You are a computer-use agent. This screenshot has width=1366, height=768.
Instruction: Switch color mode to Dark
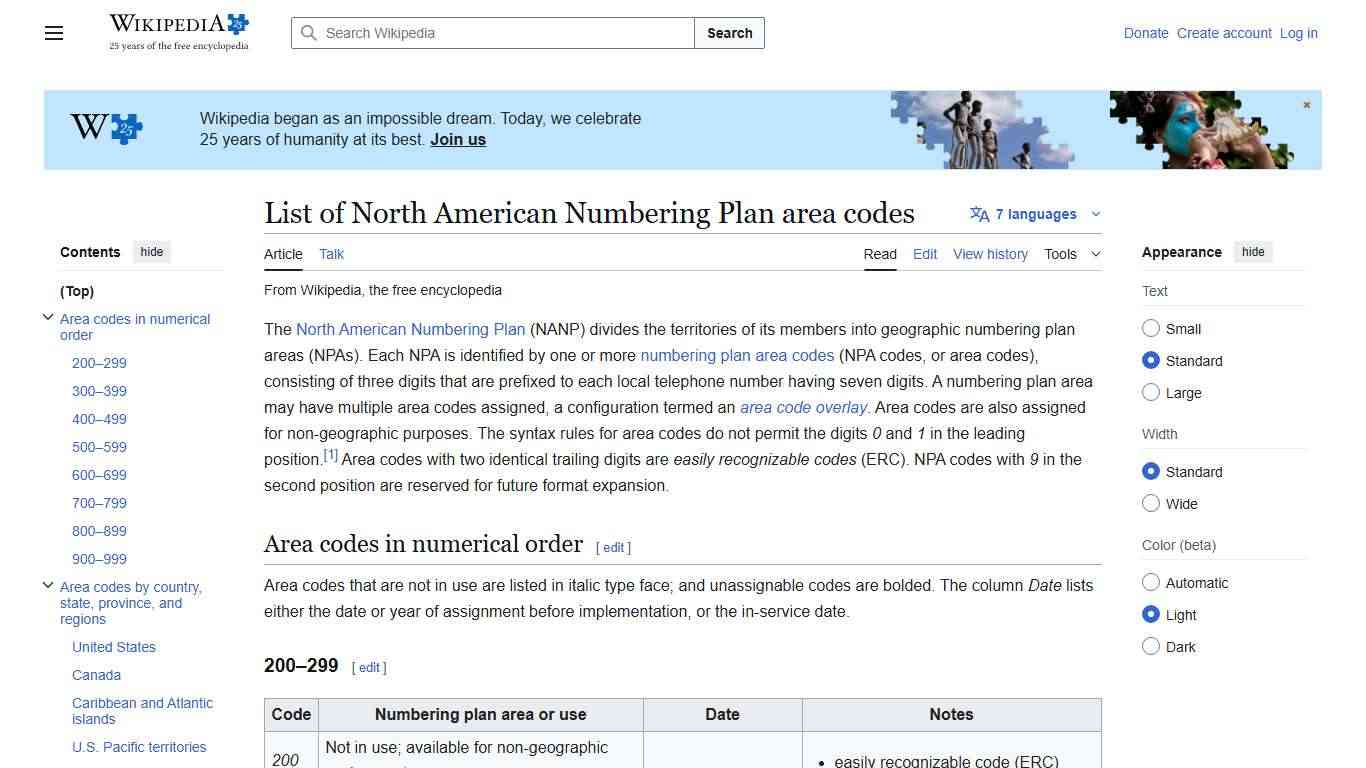coord(1151,646)
